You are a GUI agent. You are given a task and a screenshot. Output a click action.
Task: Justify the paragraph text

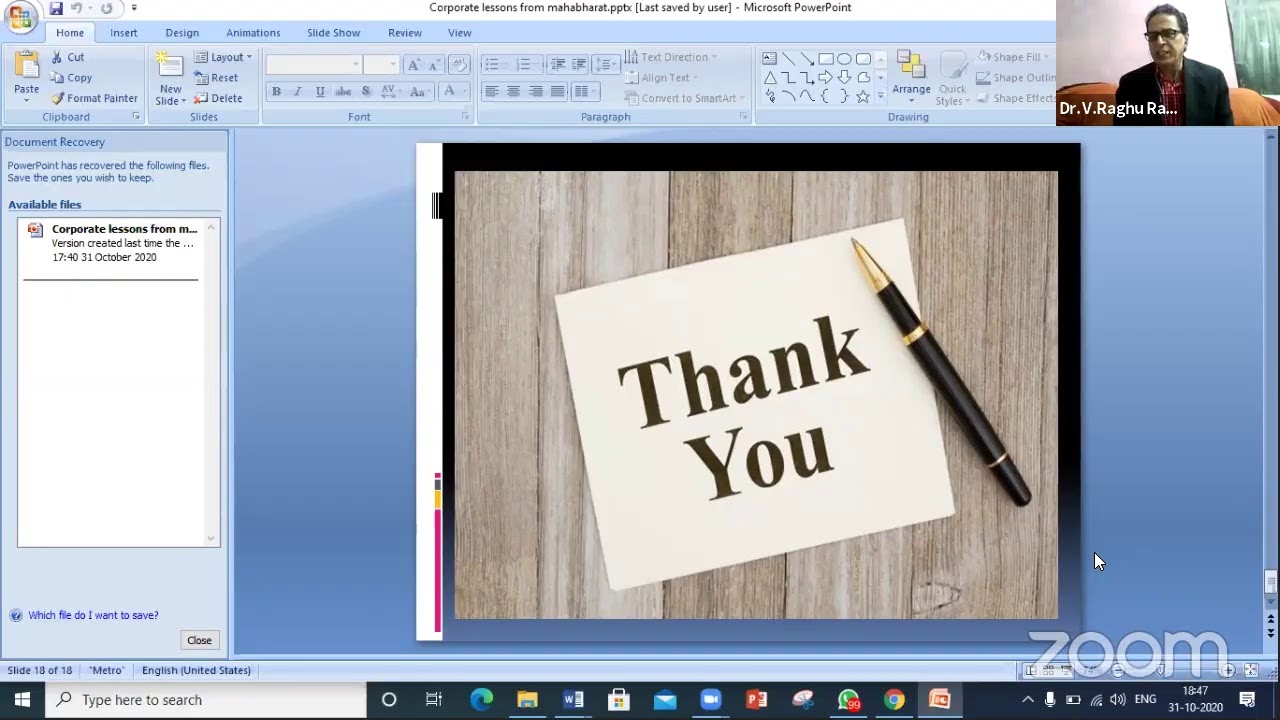(x=558, y=91)
